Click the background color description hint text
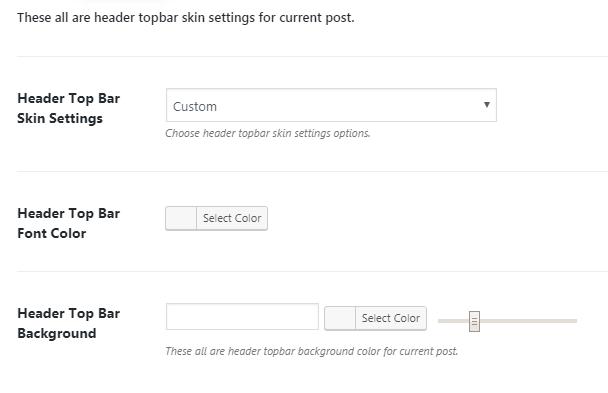 [x=312, y=351]
